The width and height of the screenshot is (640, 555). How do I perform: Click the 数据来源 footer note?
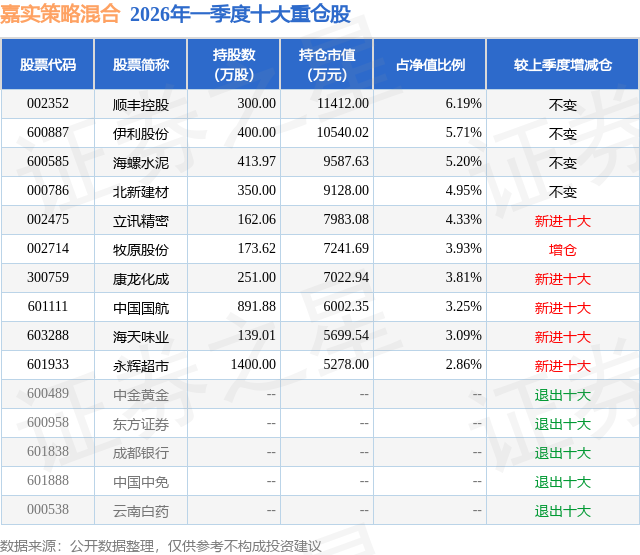tap(161, 546)
